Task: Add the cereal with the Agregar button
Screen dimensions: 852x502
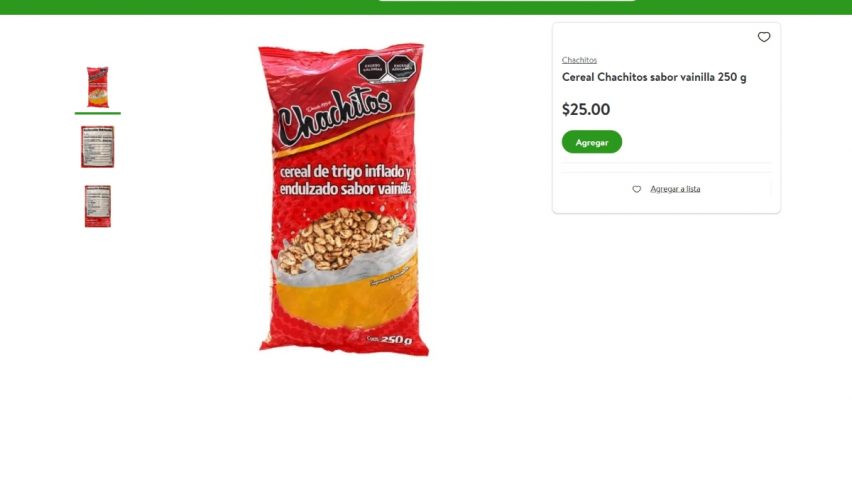Action: [x=592, y=142]
